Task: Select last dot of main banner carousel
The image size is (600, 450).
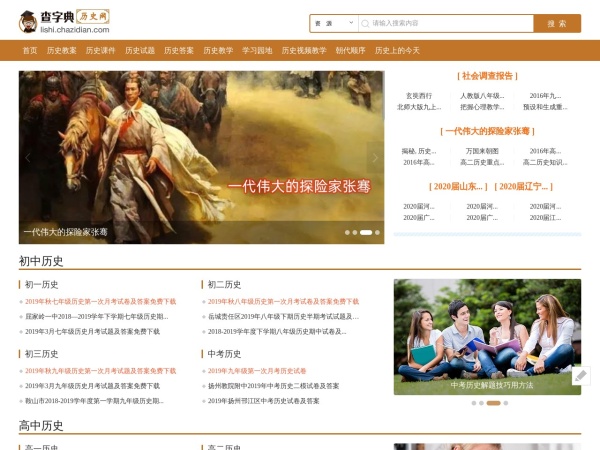Action: pyautogui.click(x=376, y=232)
